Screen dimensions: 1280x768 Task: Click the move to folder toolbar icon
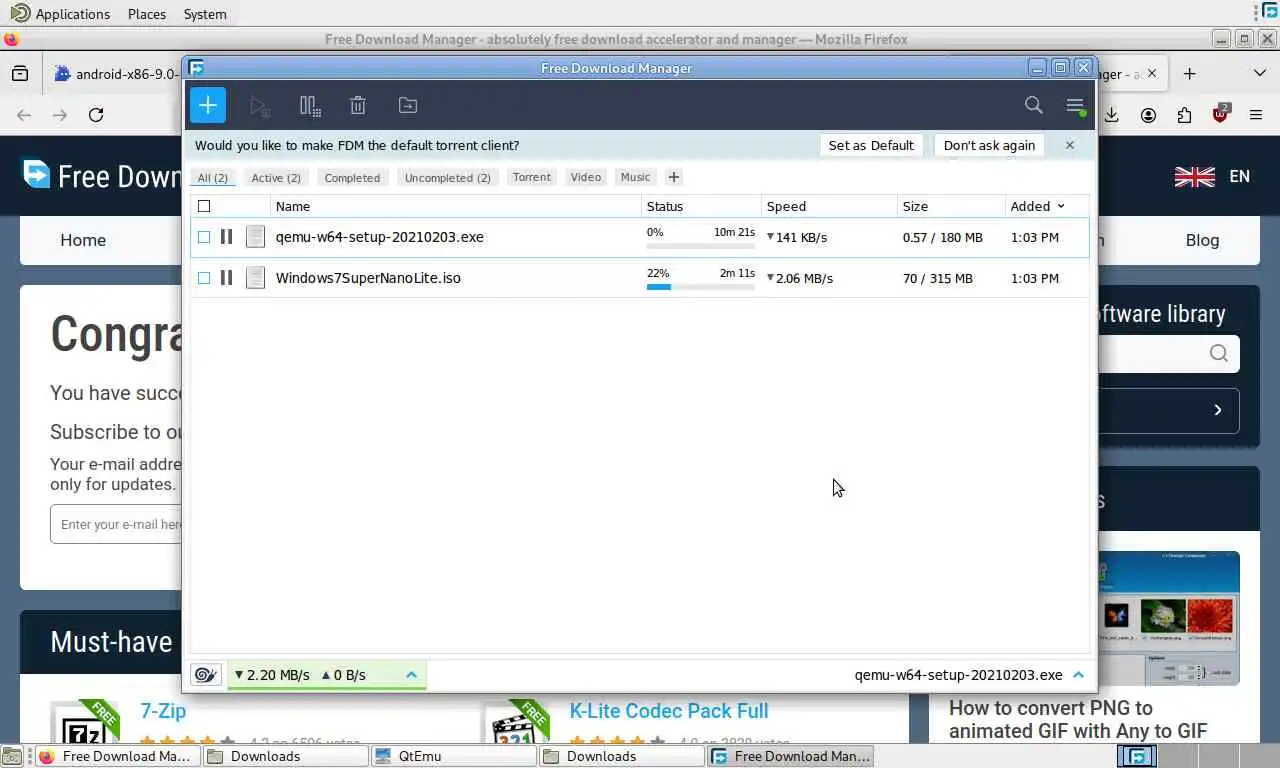407,105
